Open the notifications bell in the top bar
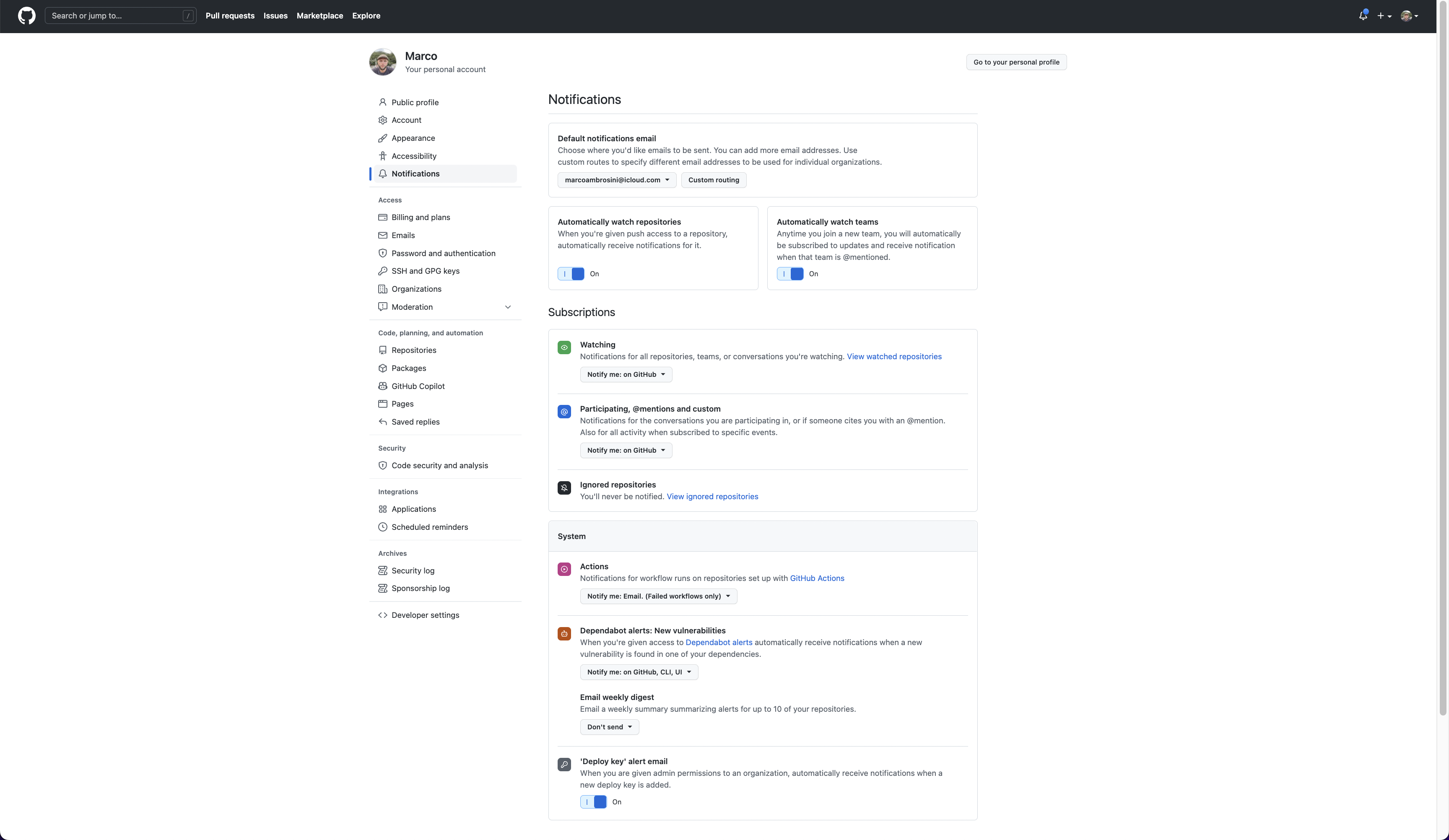The image size is (1449, 840). (x=1362, y=16)
